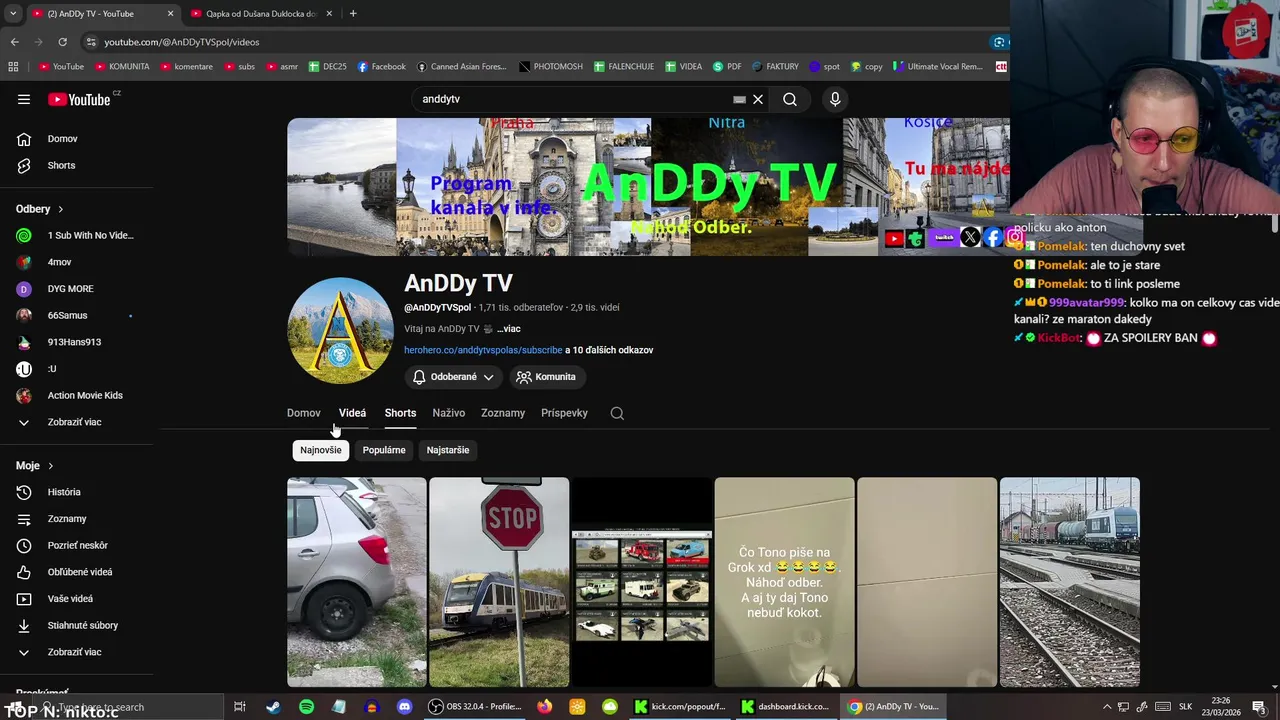
Task: Click the AnDDy TV channel avatar
Action: [x=340, y=330]
